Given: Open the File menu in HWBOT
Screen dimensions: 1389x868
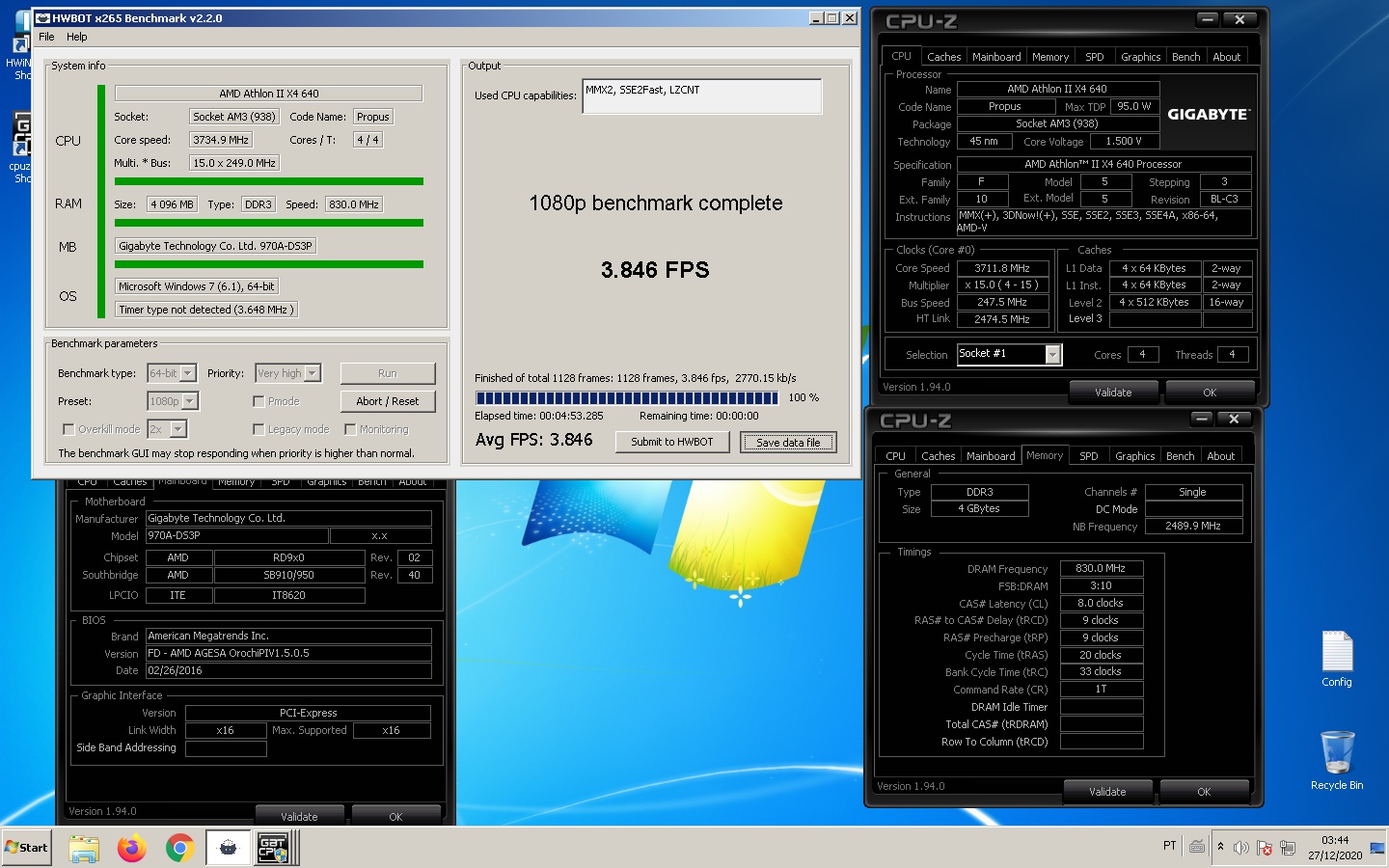Looking at the screenshot, I should click(46, 37).
